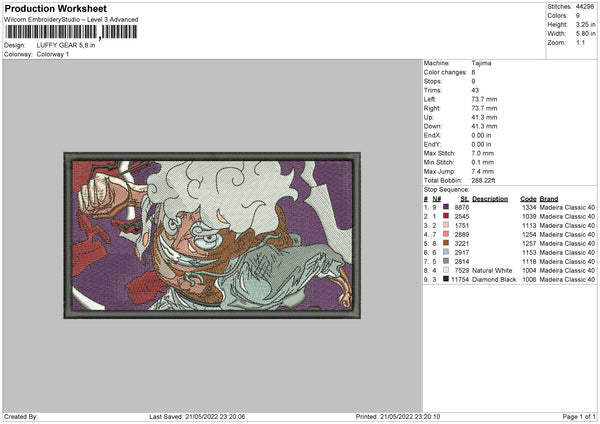Click the Height value 3.25 in

[x=585, y=24]
